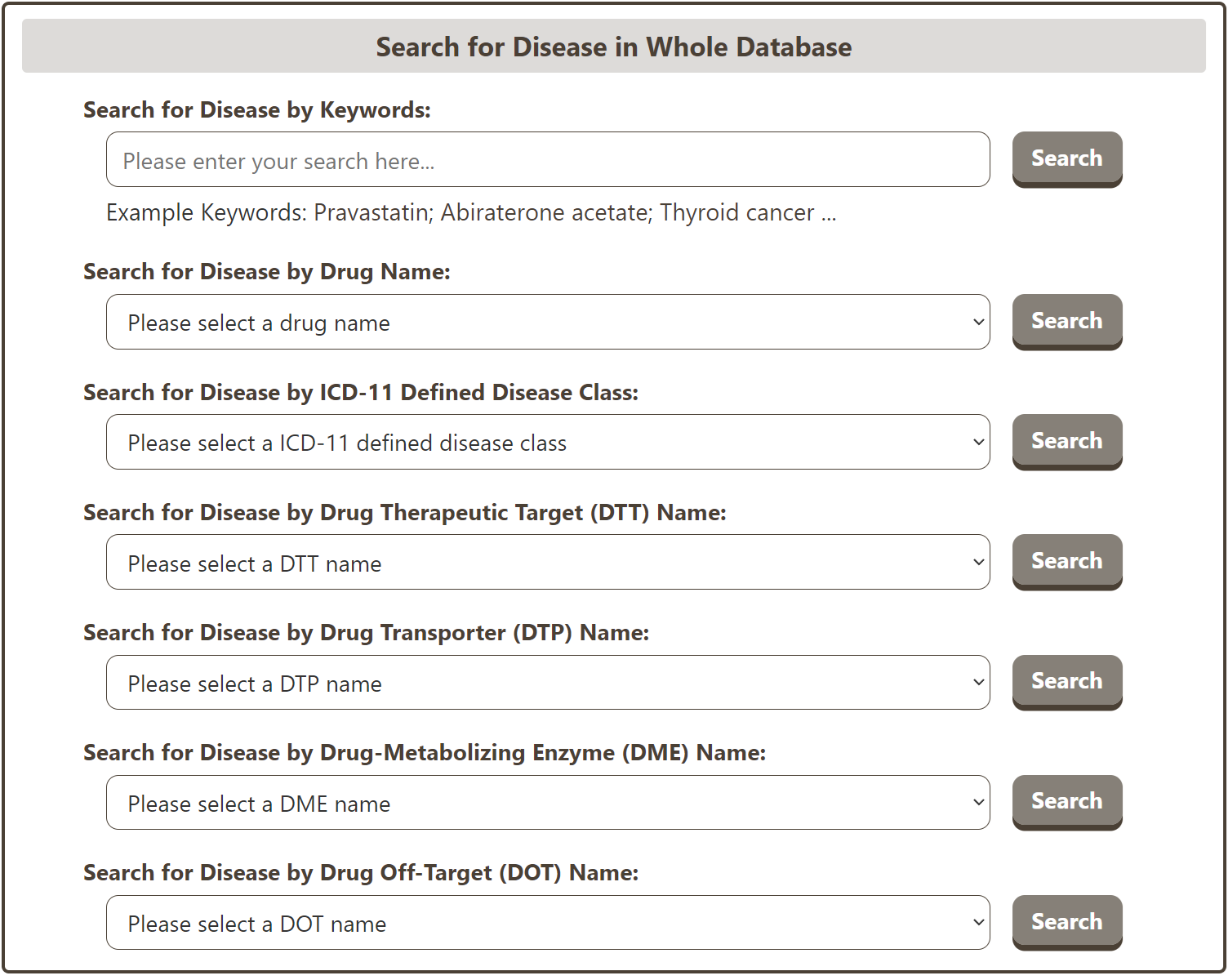Expand the 'Please select a DTP name' dropdown
Image resolution: width=1228 pixels, height=980 pixels.
[x=547, y=683]
